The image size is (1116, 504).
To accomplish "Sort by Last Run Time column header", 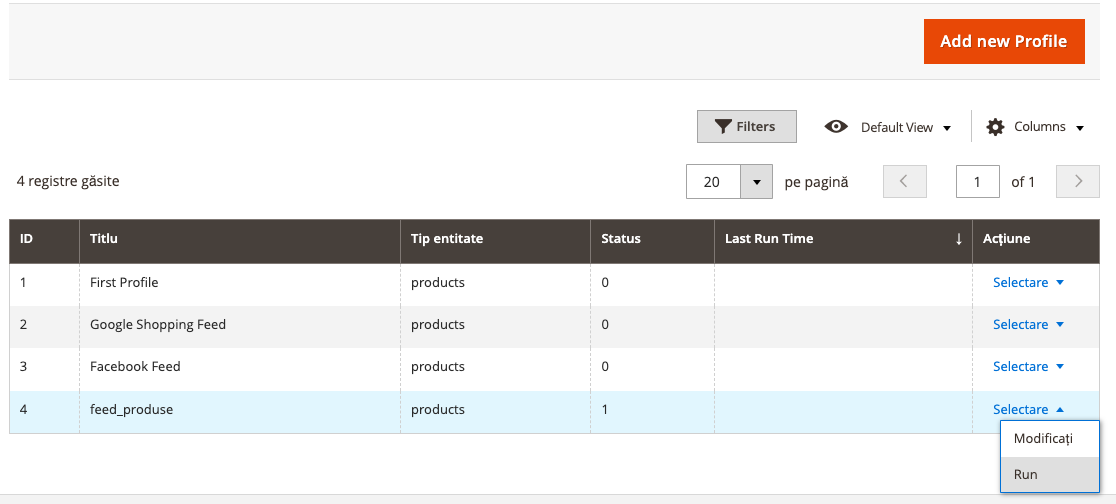I will click(x=843, y=239).
